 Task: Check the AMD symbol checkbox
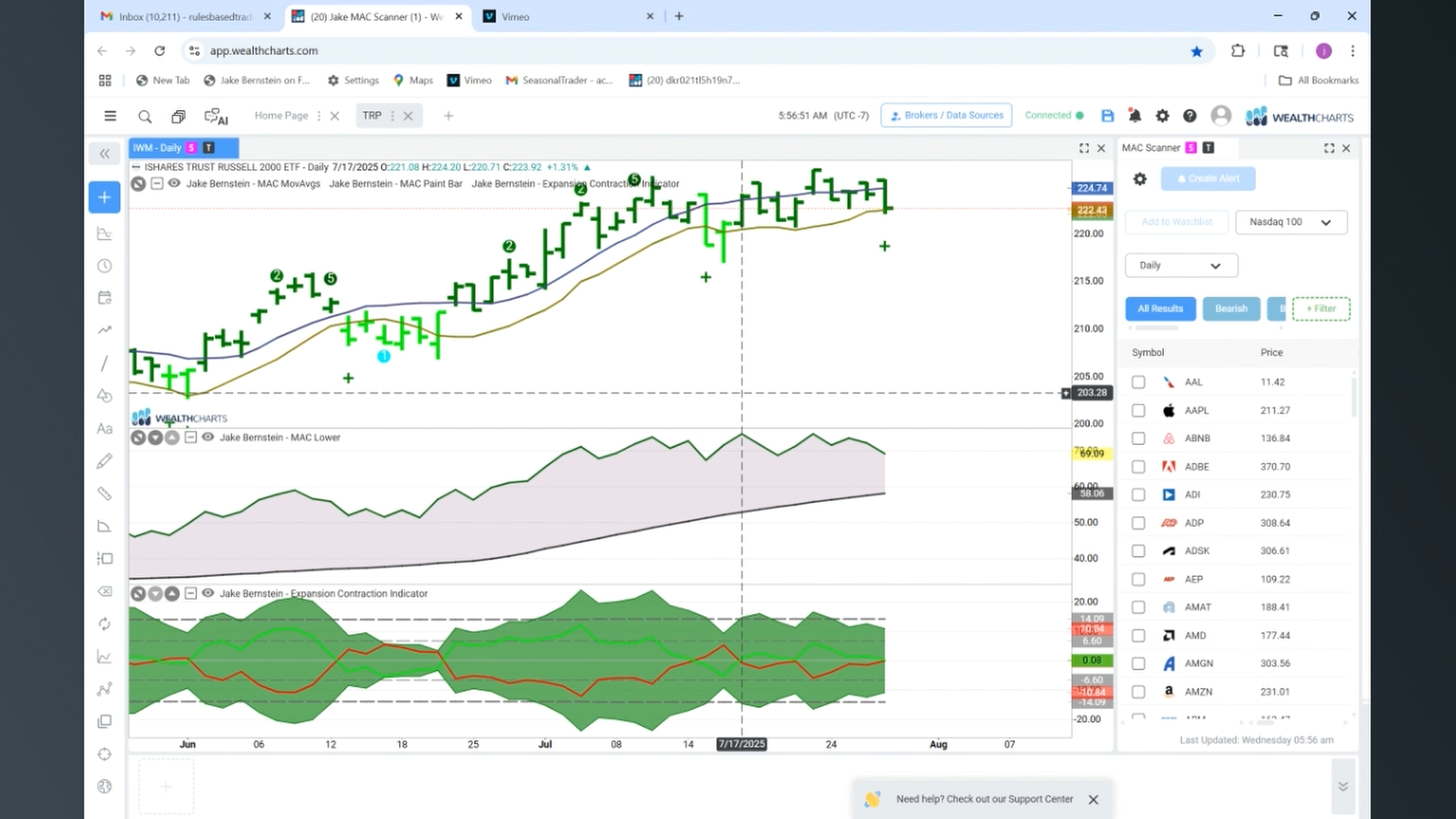1138,635
